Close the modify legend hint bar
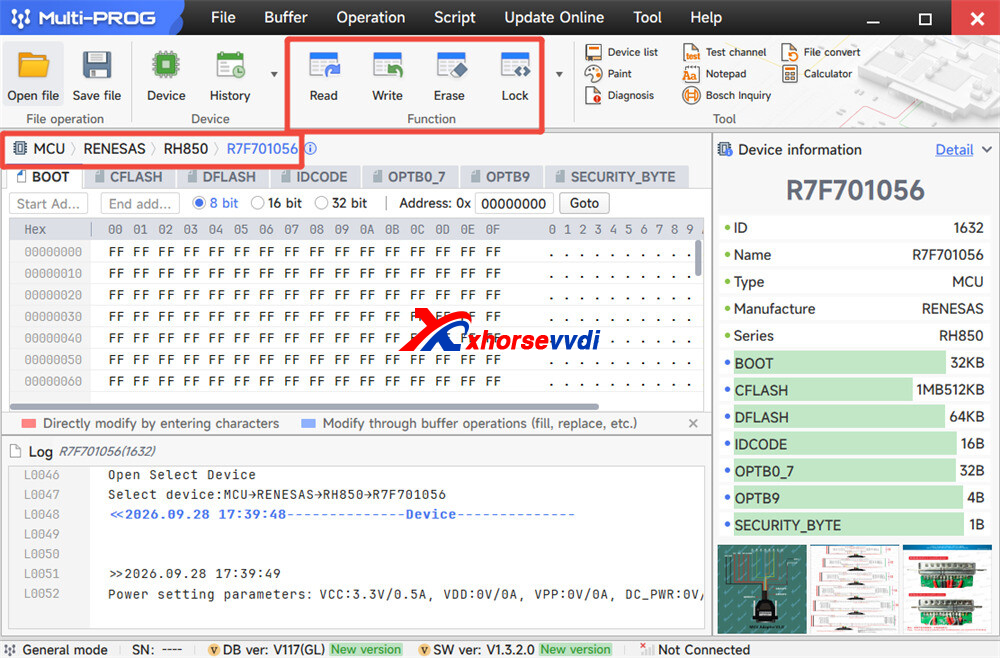This screenshot has width=1000, height=658. point(693,423)
